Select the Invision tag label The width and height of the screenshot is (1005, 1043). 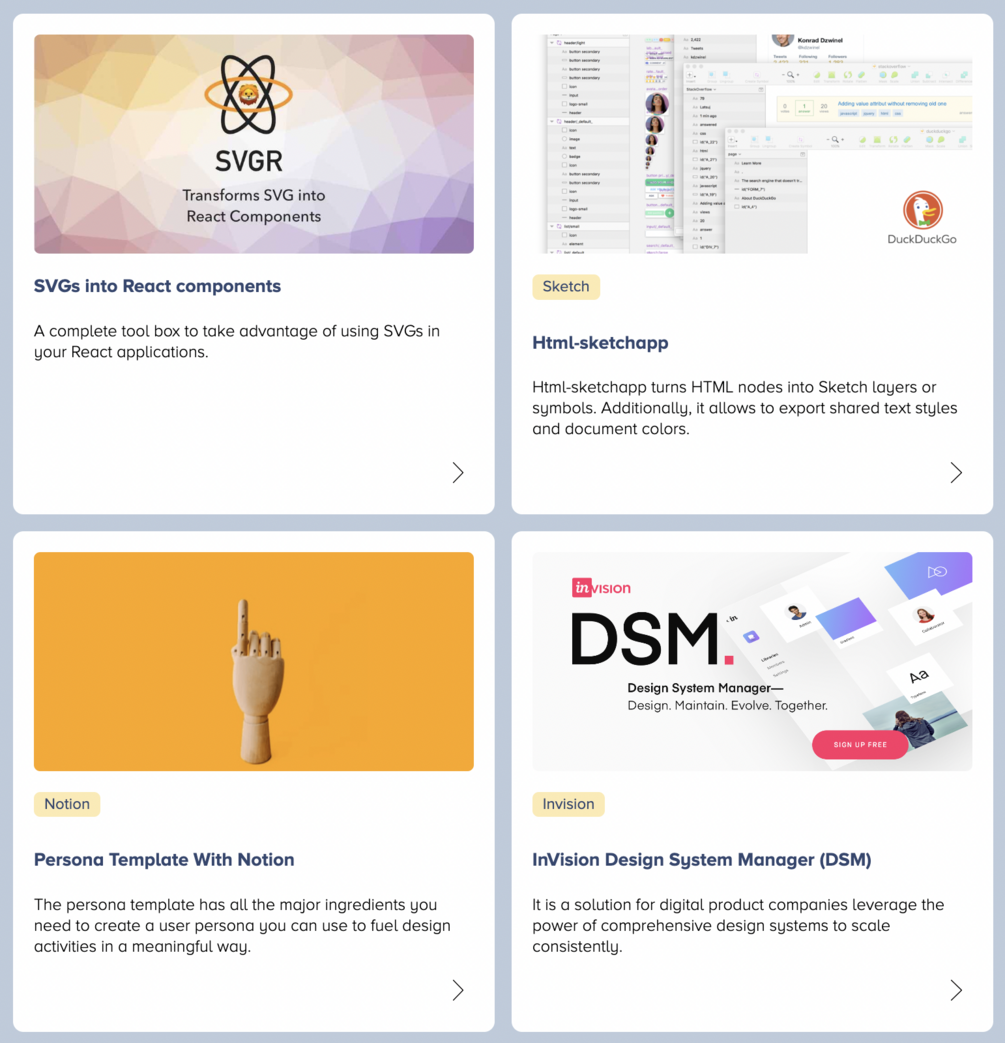click(x=568, y=804)
